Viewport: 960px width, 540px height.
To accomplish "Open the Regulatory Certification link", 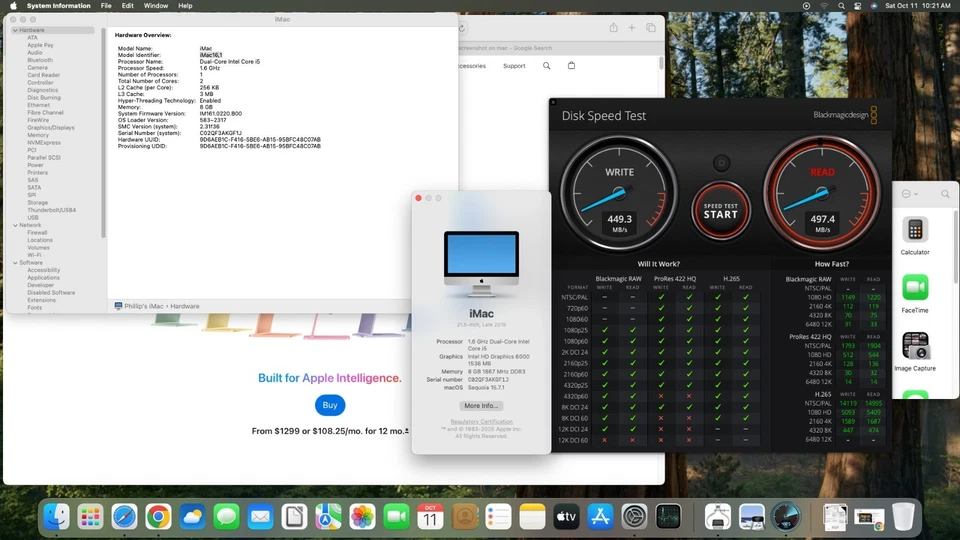I will 481,422.
